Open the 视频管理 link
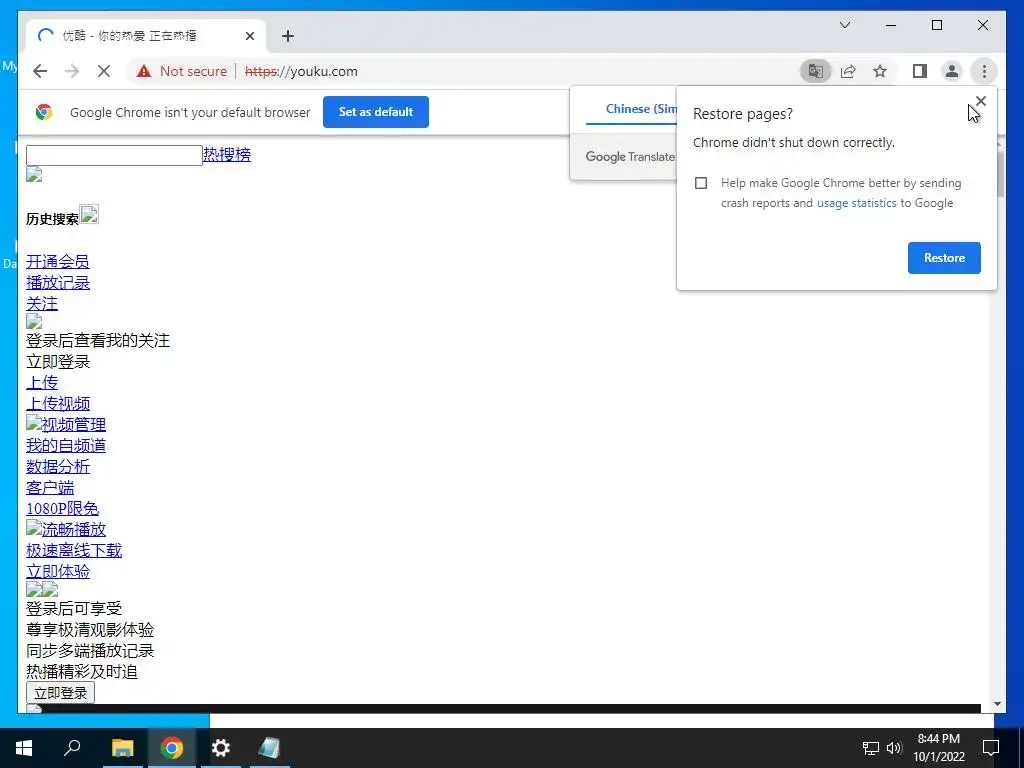Viewport: 1024px width, 768px height. 73,424
